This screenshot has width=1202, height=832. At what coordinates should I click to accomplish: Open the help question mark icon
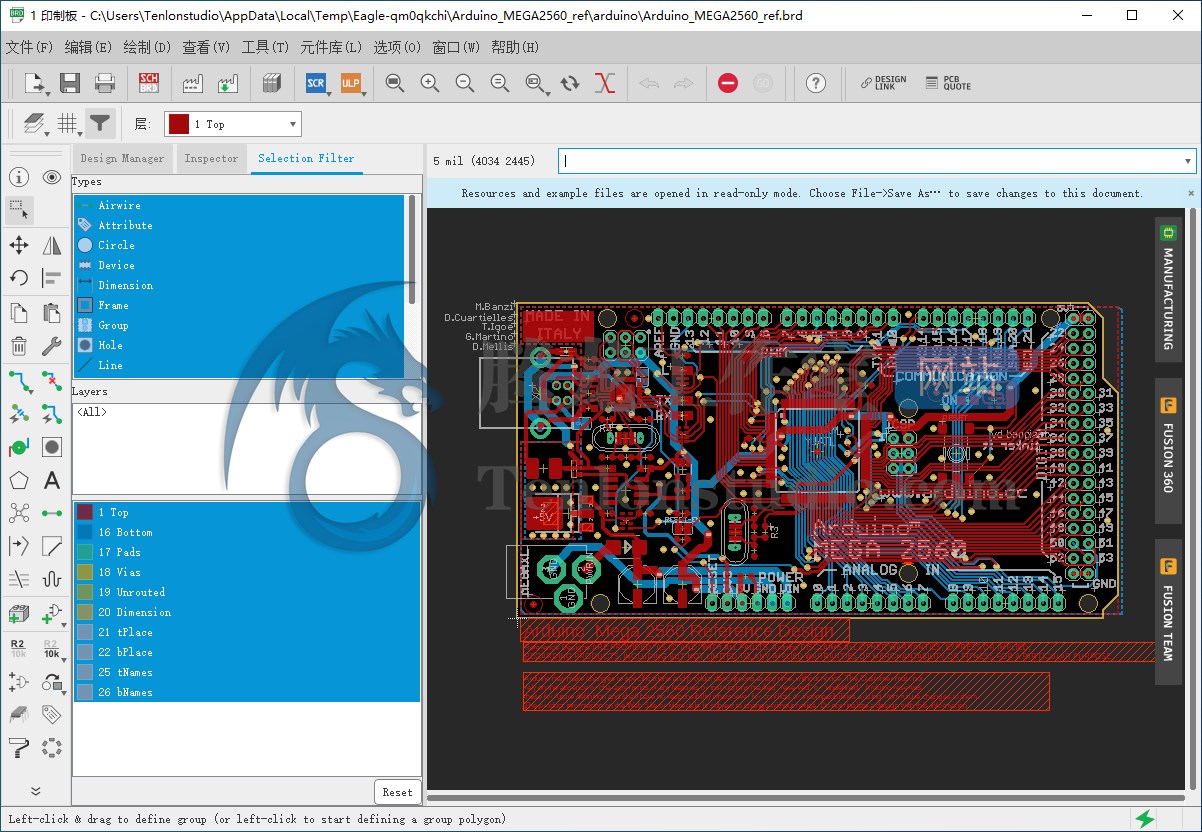[816, 84]
